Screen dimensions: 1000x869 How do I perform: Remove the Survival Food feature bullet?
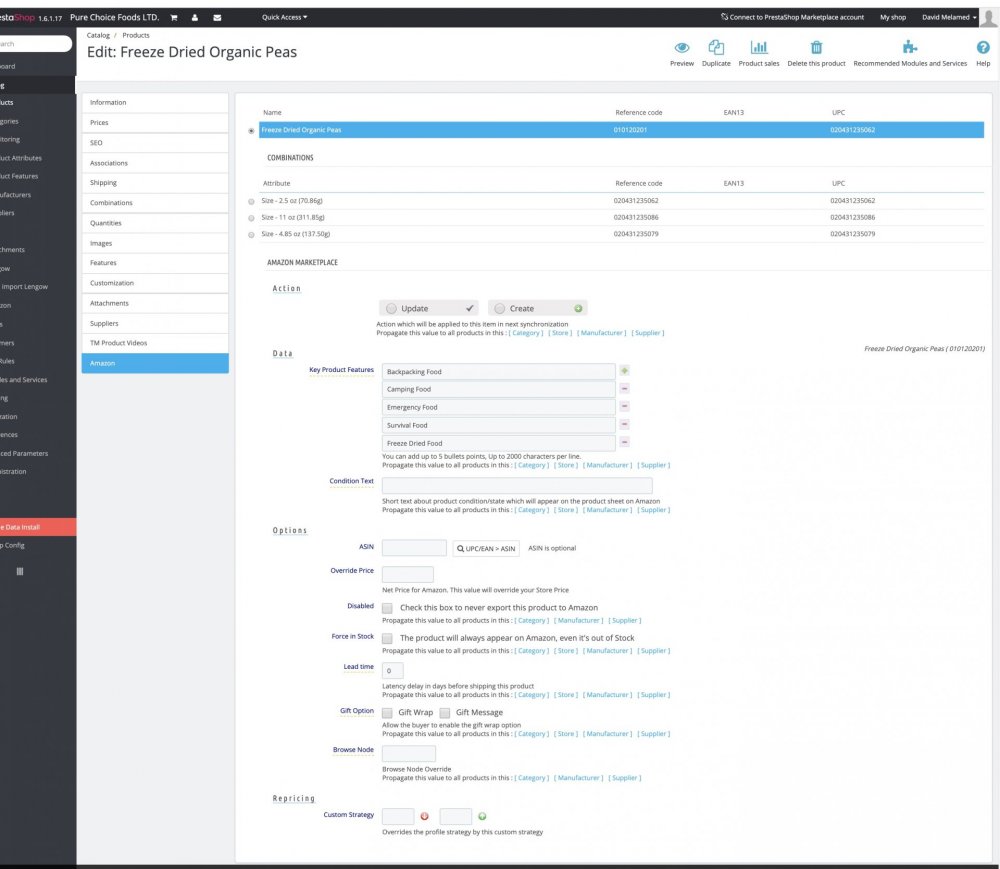point(624,424)
